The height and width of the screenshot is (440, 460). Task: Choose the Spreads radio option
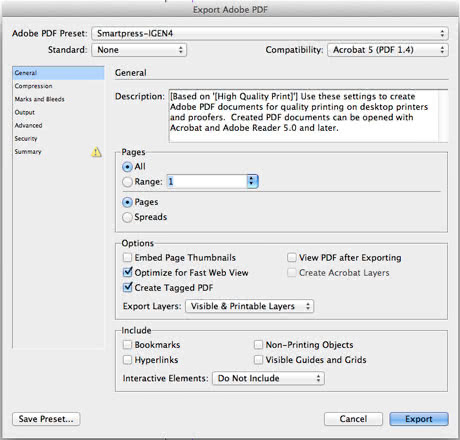(127, 217)
